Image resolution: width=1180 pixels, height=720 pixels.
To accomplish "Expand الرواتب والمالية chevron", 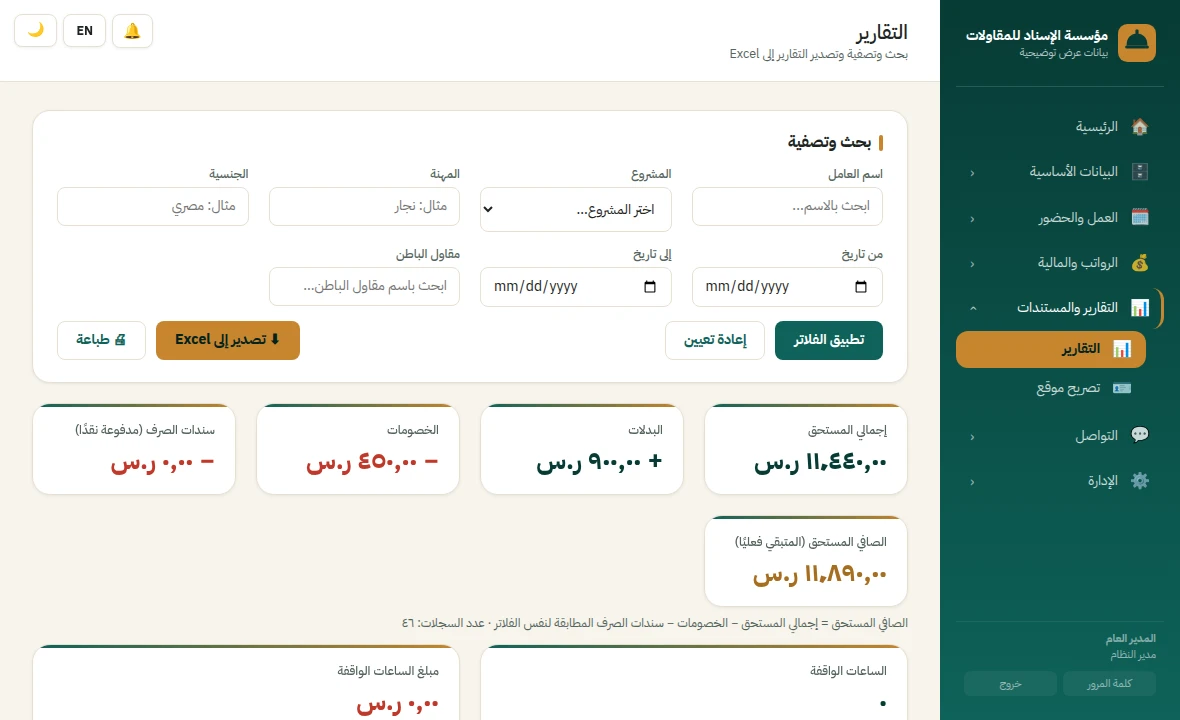I will [x=972, y=264].
